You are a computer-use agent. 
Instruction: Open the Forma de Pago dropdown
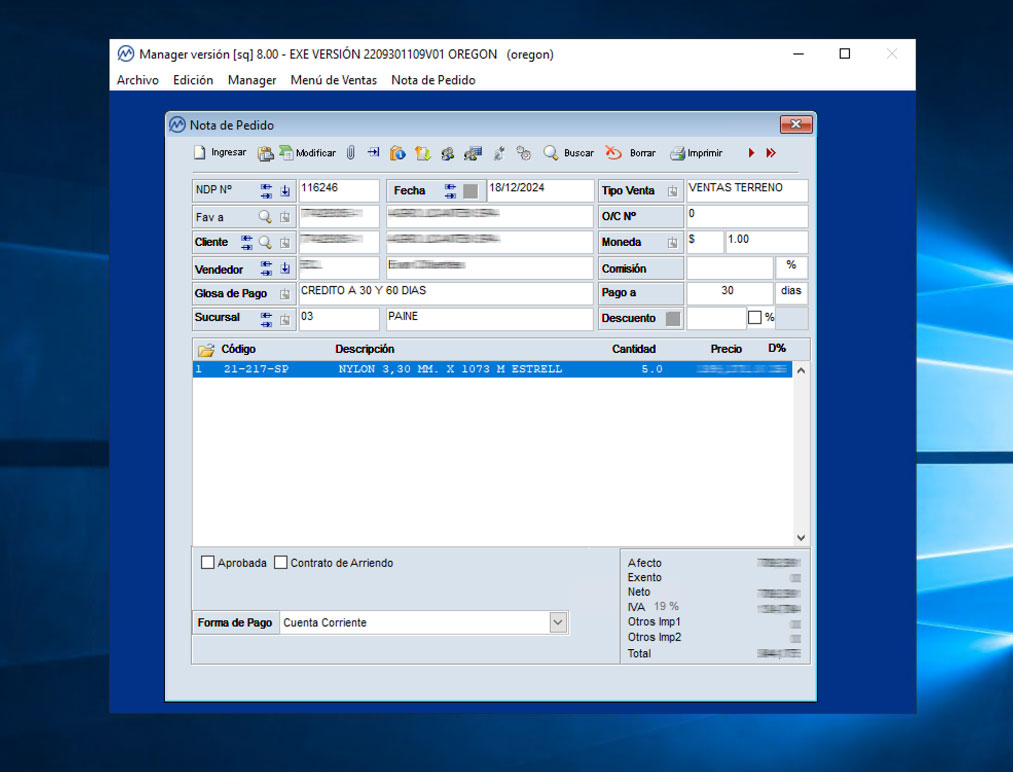(x=558, y=623)
